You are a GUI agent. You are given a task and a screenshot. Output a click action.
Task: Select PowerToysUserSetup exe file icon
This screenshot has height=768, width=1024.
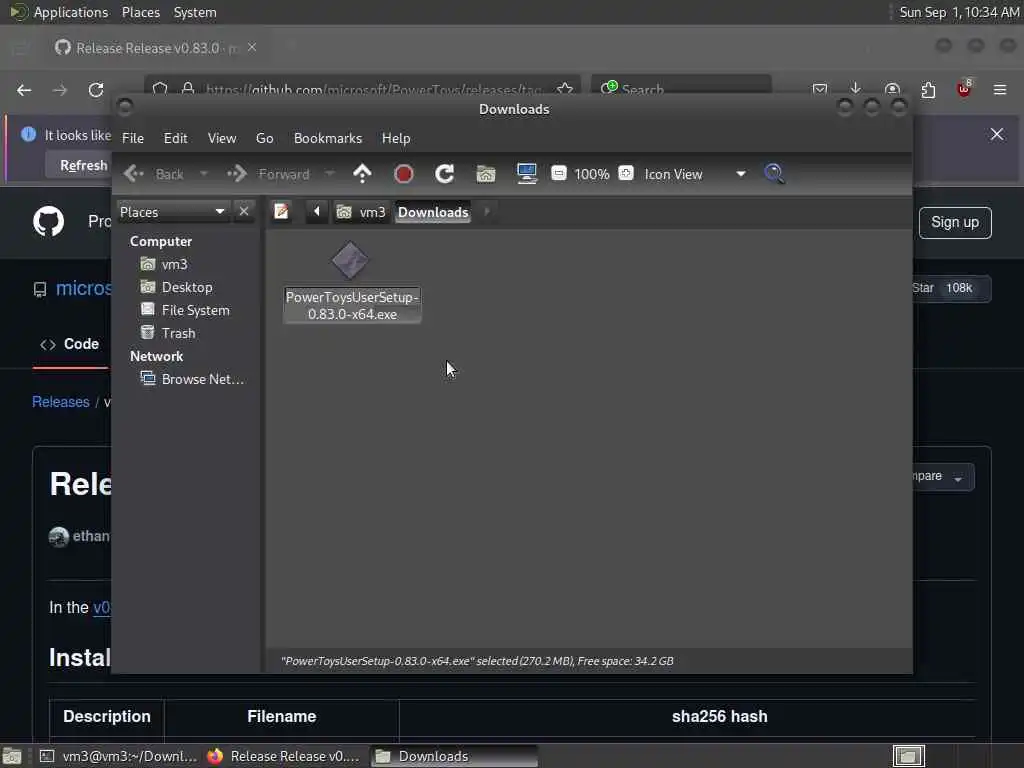[351, 261]
